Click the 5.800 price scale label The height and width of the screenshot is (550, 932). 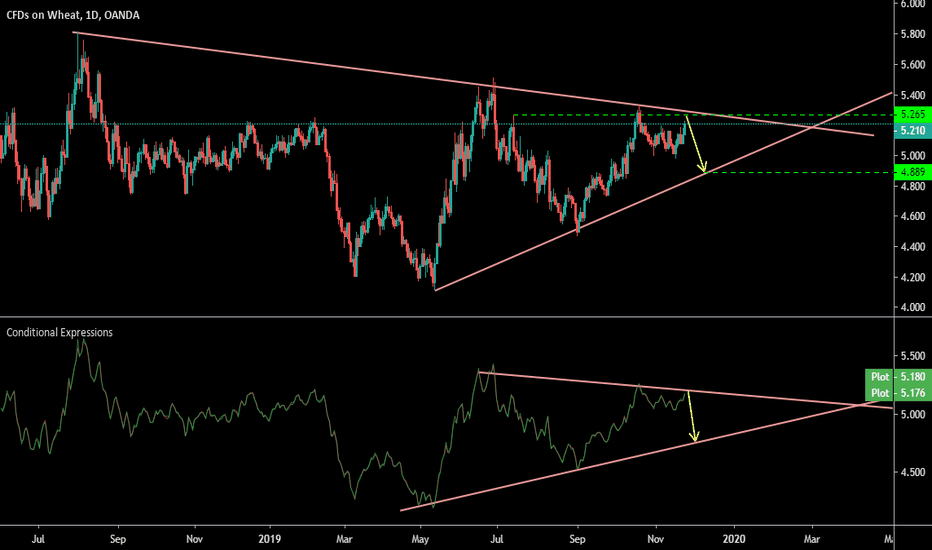pyautogui.click(x=913, y=34)
